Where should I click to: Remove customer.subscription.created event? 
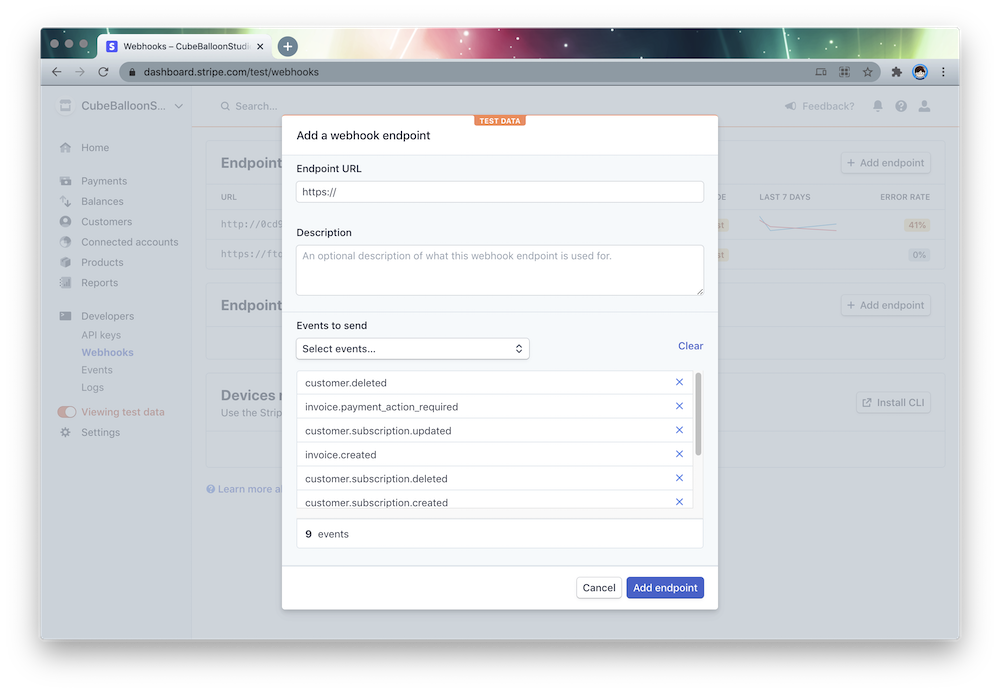pyautogui.click(x=679, y=502)
